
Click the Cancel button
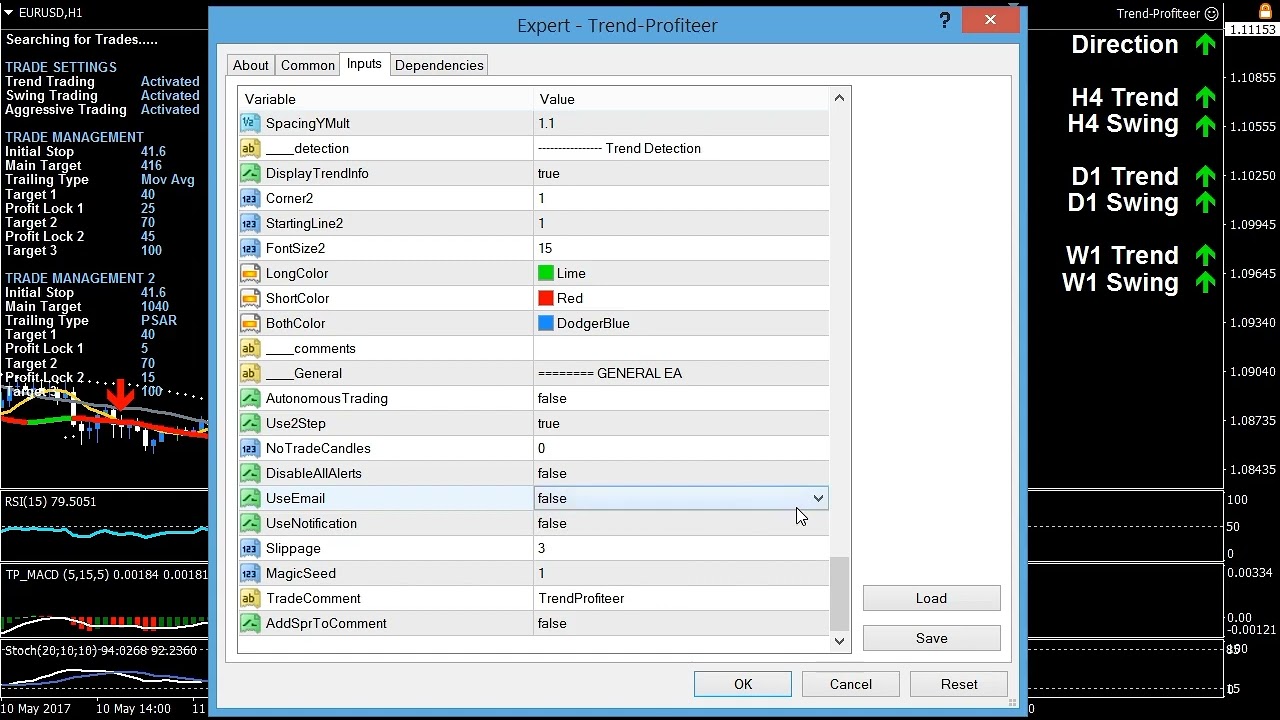pos(851,684)
